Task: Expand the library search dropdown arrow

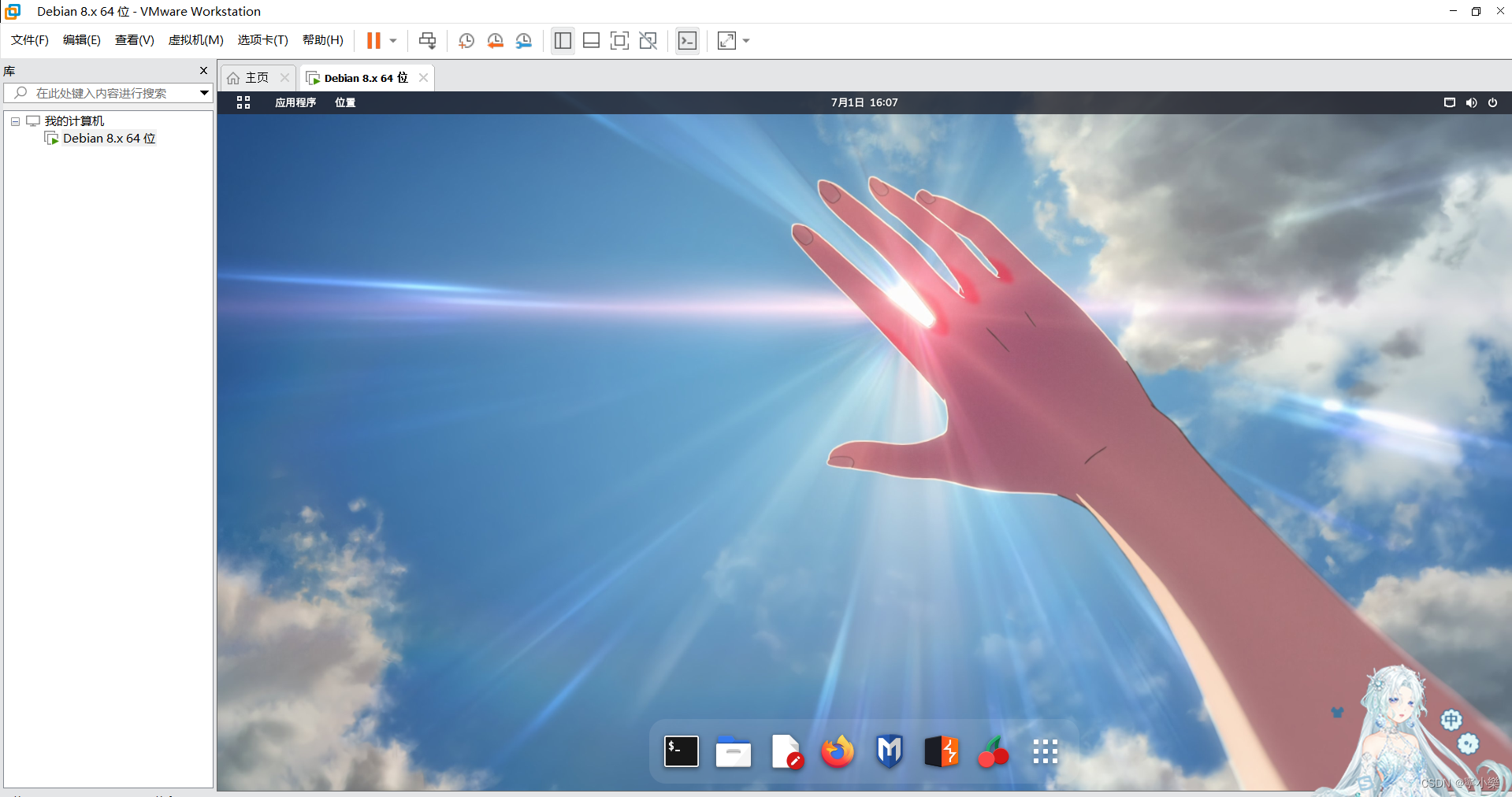Action: tap(204, 93)
